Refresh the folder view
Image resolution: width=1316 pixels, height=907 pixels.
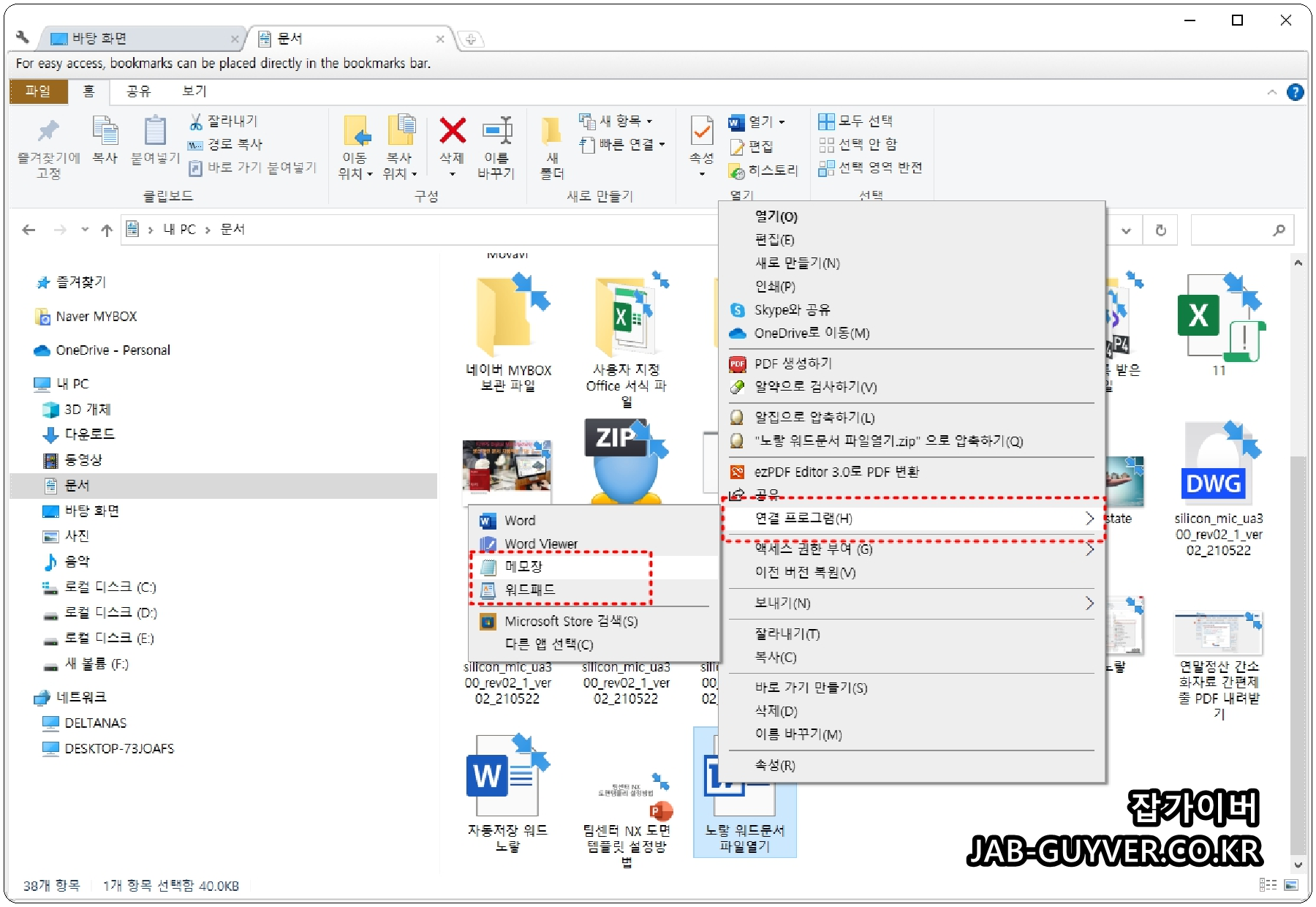coord(1160,230)
